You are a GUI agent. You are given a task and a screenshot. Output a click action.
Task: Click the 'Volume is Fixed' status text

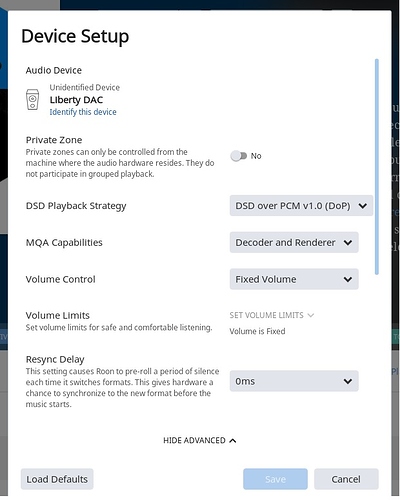click(257, 331)
